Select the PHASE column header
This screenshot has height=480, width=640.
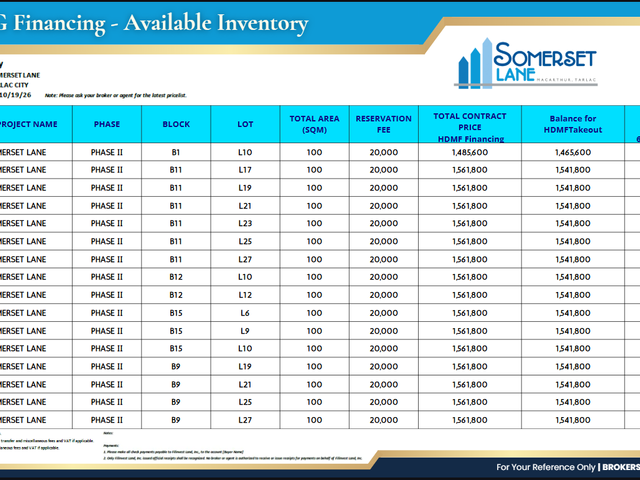[107, 124]
